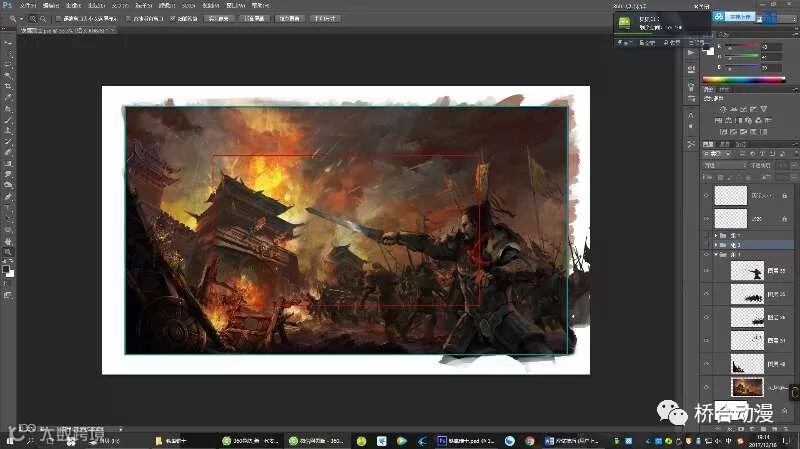The width and height of the screenshot is (800, 449).
Task: Pick a color from the rainbow spectrum ramp
Action: [743, 79]
